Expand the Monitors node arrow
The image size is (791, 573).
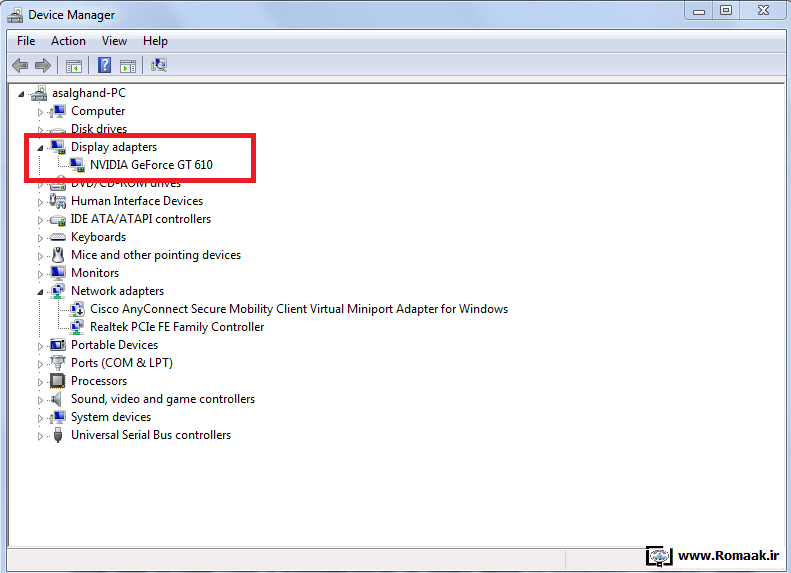40,274
